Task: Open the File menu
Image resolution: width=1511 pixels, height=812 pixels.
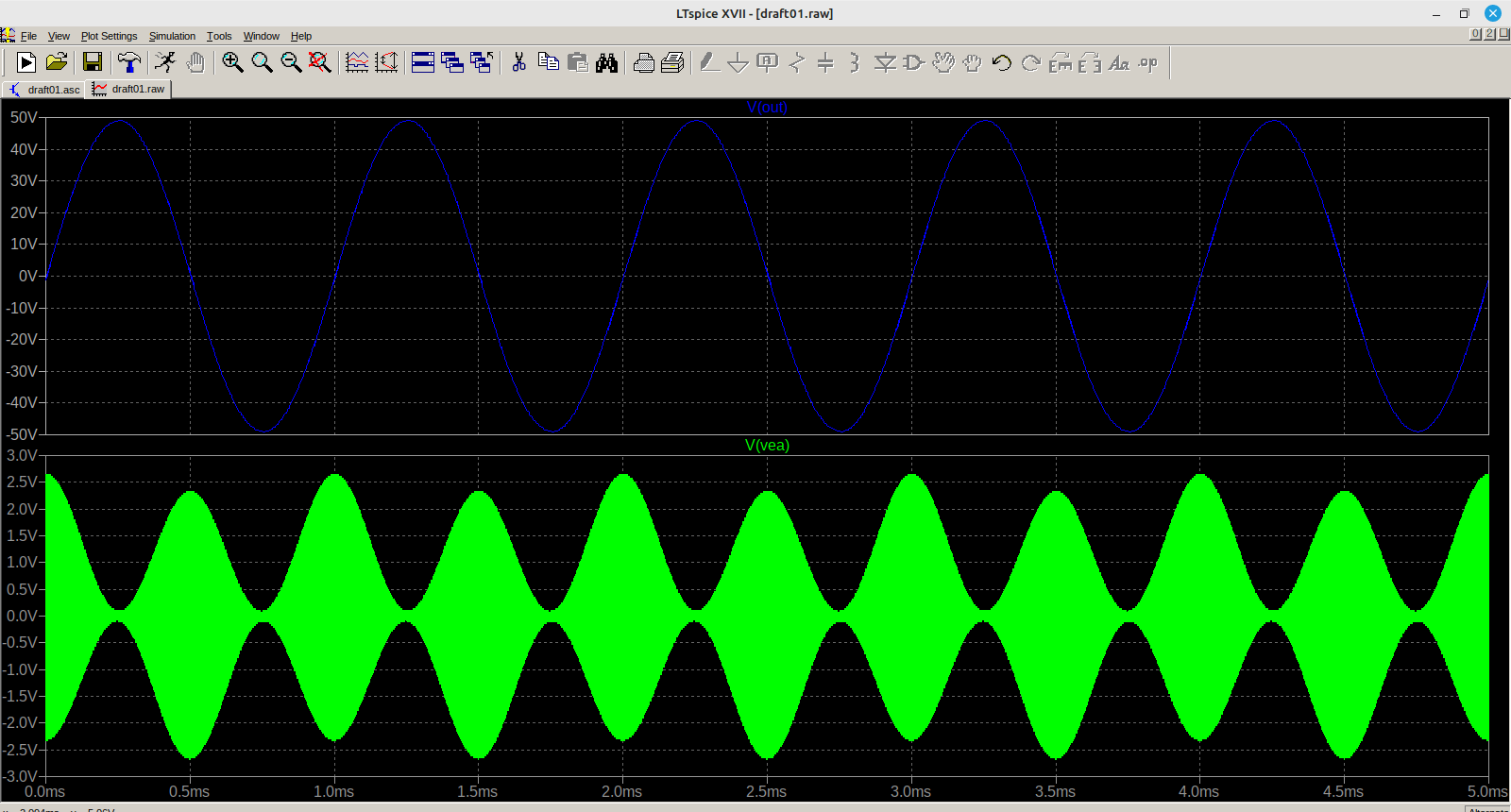Action: click(x=28, y=36)
